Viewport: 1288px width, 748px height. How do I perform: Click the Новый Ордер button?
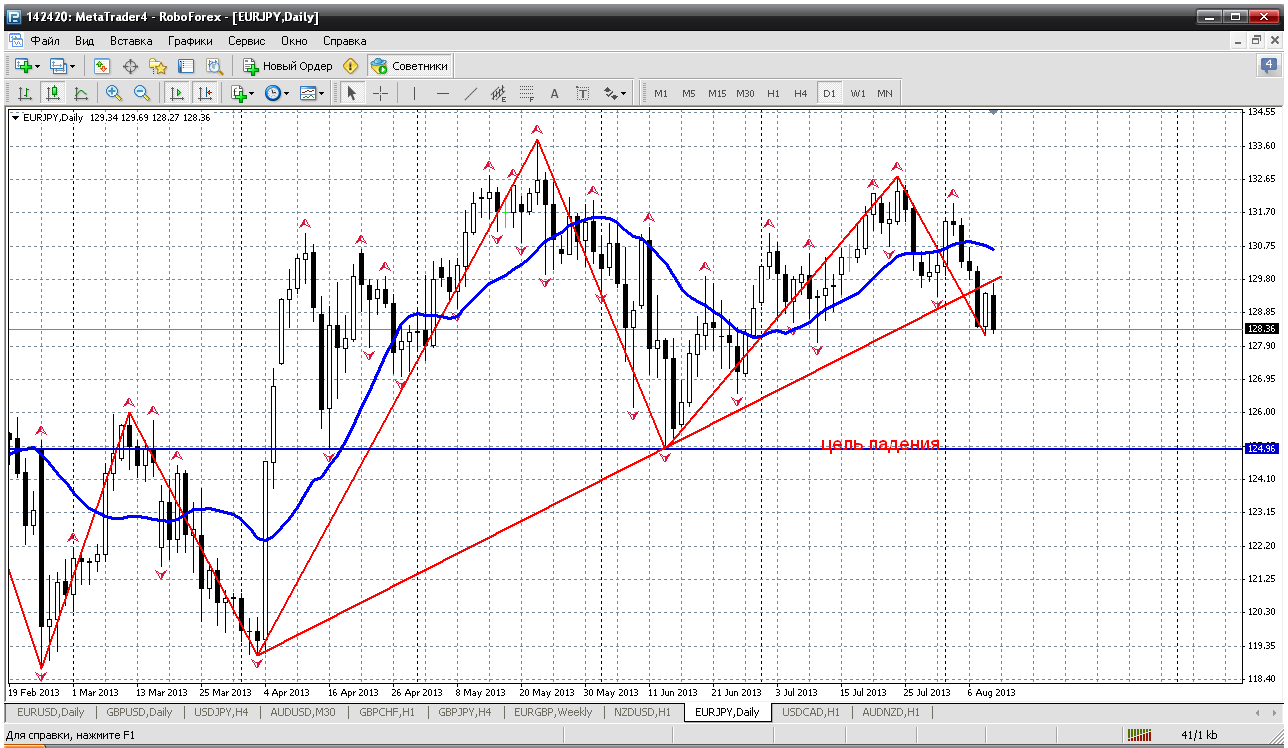coord(287,66)
